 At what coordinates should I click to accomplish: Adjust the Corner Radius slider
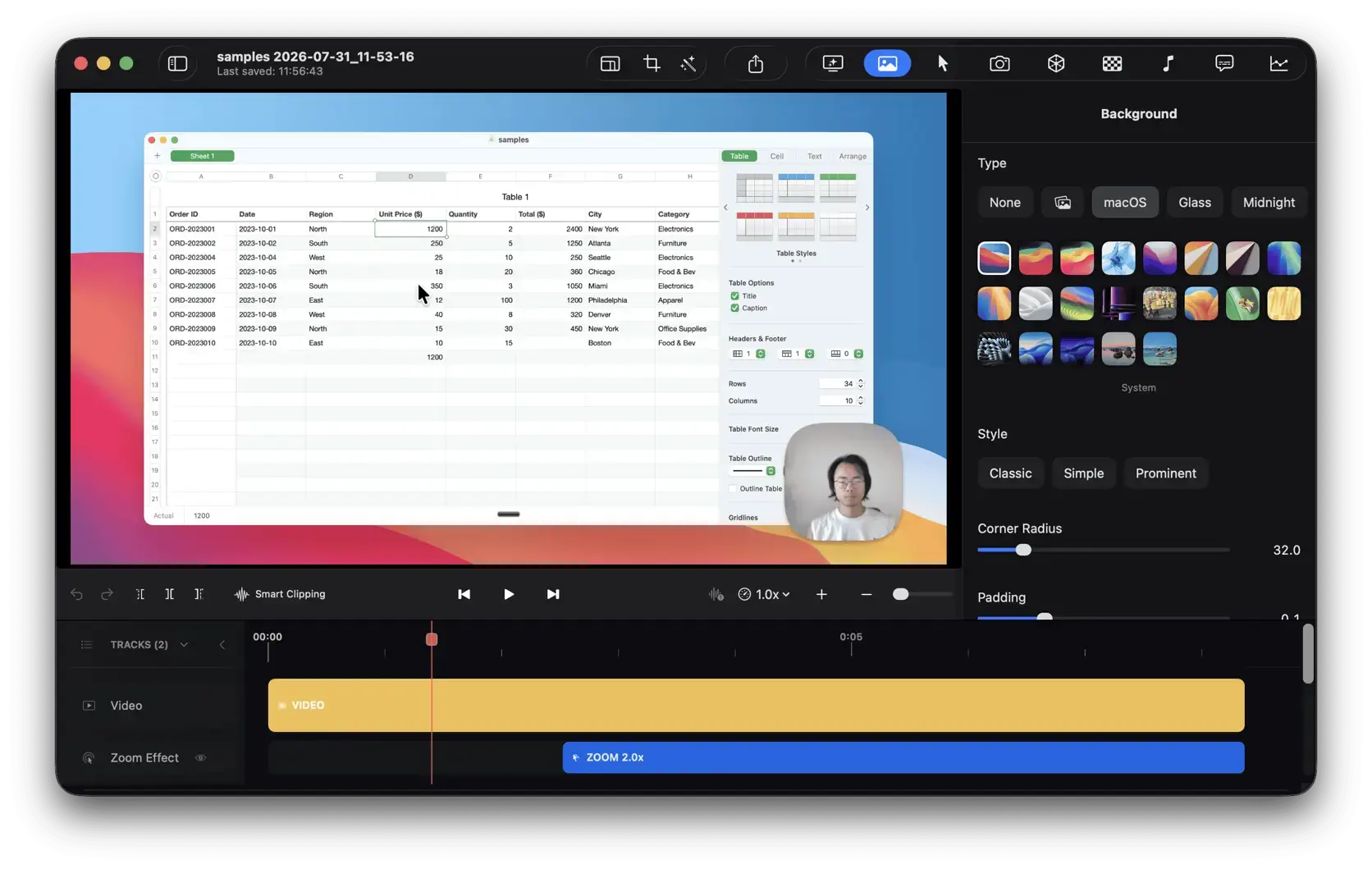pyautogui.click(x=1023, y=550)
